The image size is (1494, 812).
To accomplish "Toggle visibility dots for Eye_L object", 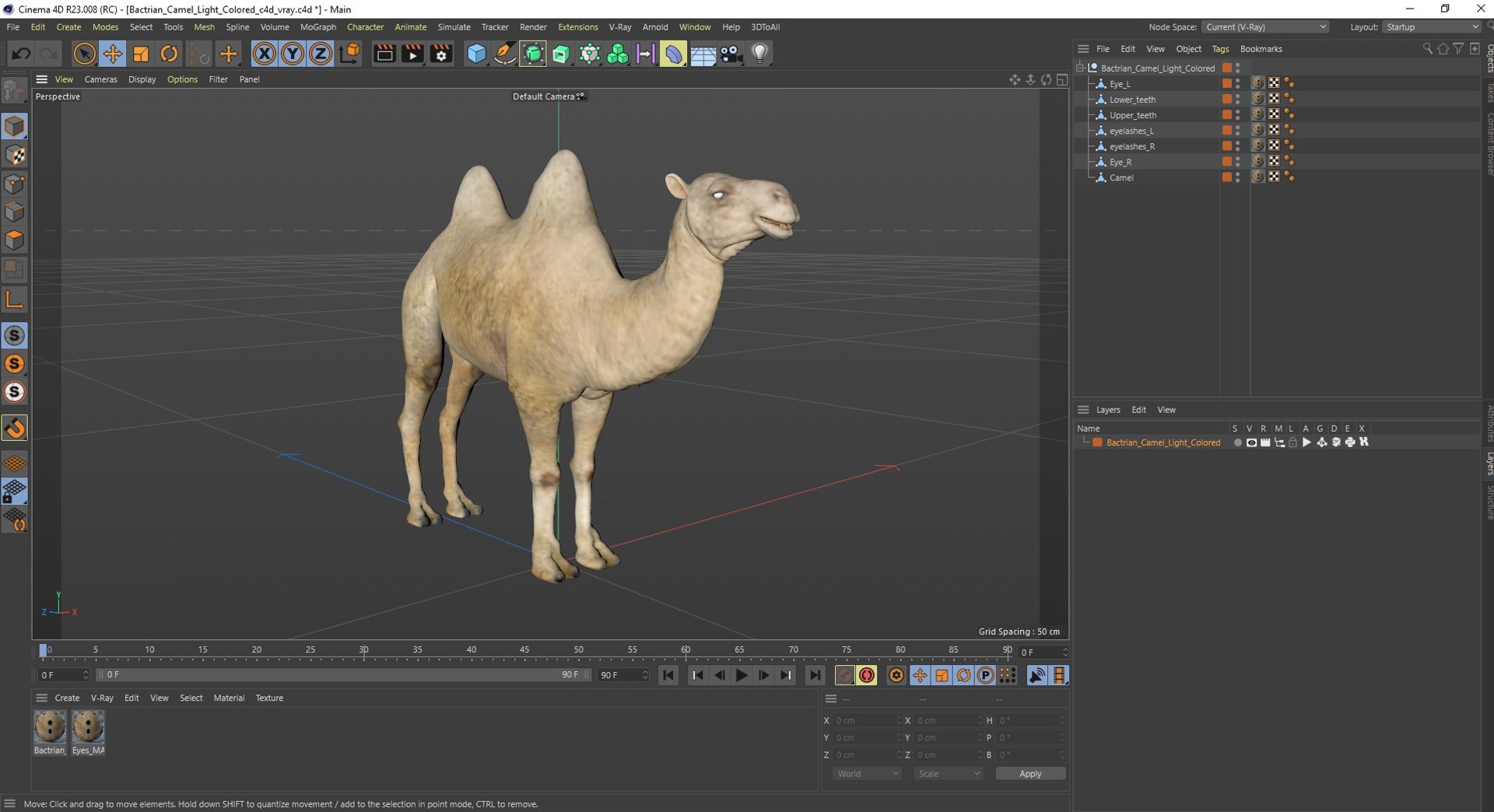I will tap(1238, 83).
